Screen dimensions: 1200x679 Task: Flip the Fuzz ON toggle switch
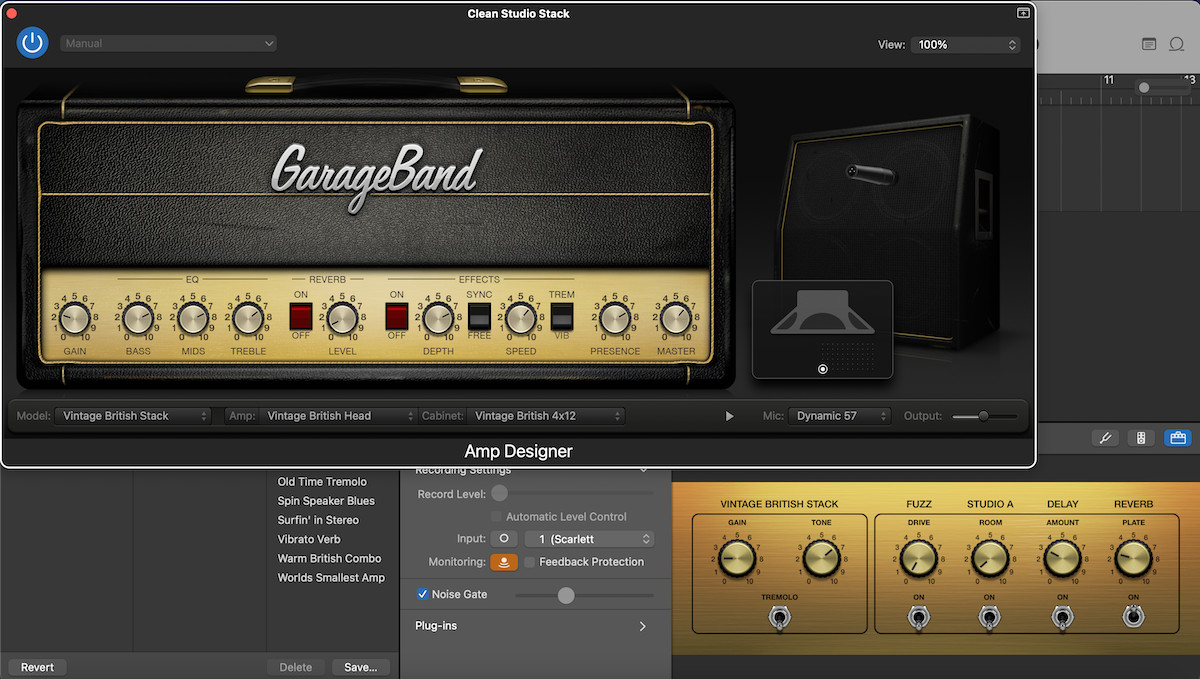coord(918,618)
